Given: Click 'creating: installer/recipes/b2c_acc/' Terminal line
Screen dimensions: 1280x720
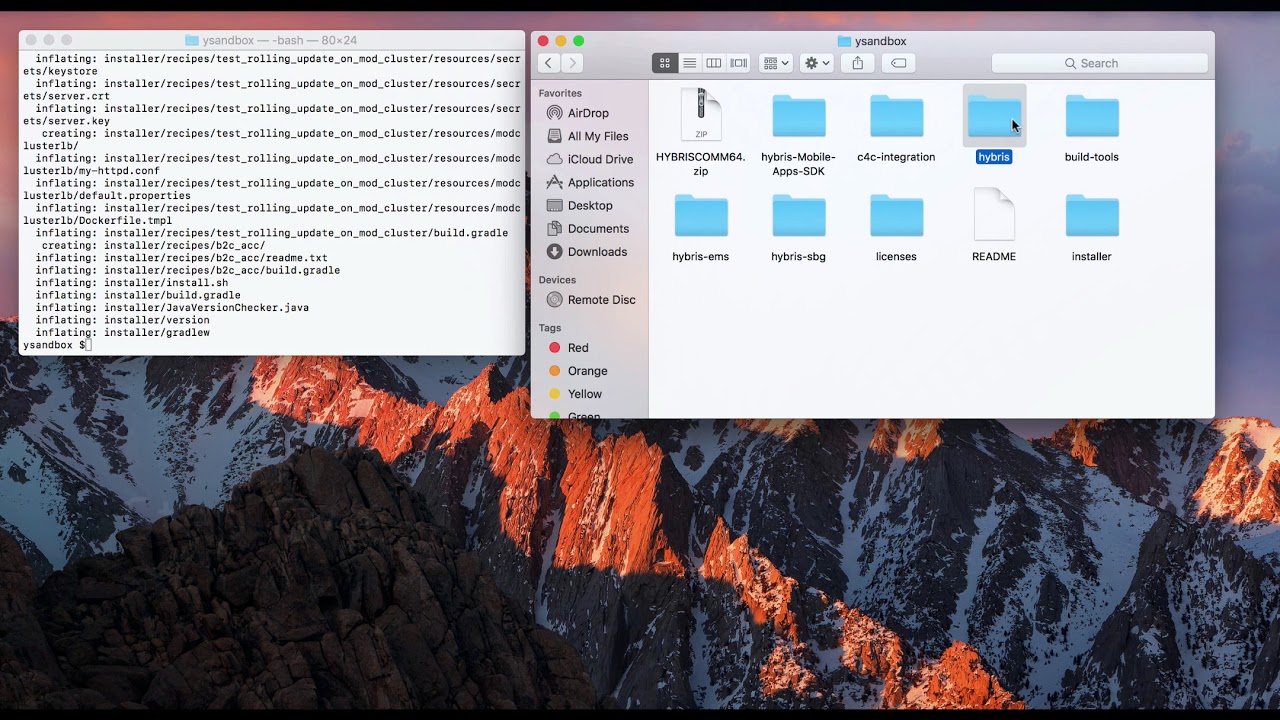Looking at the screenshot, I should 153,245.
